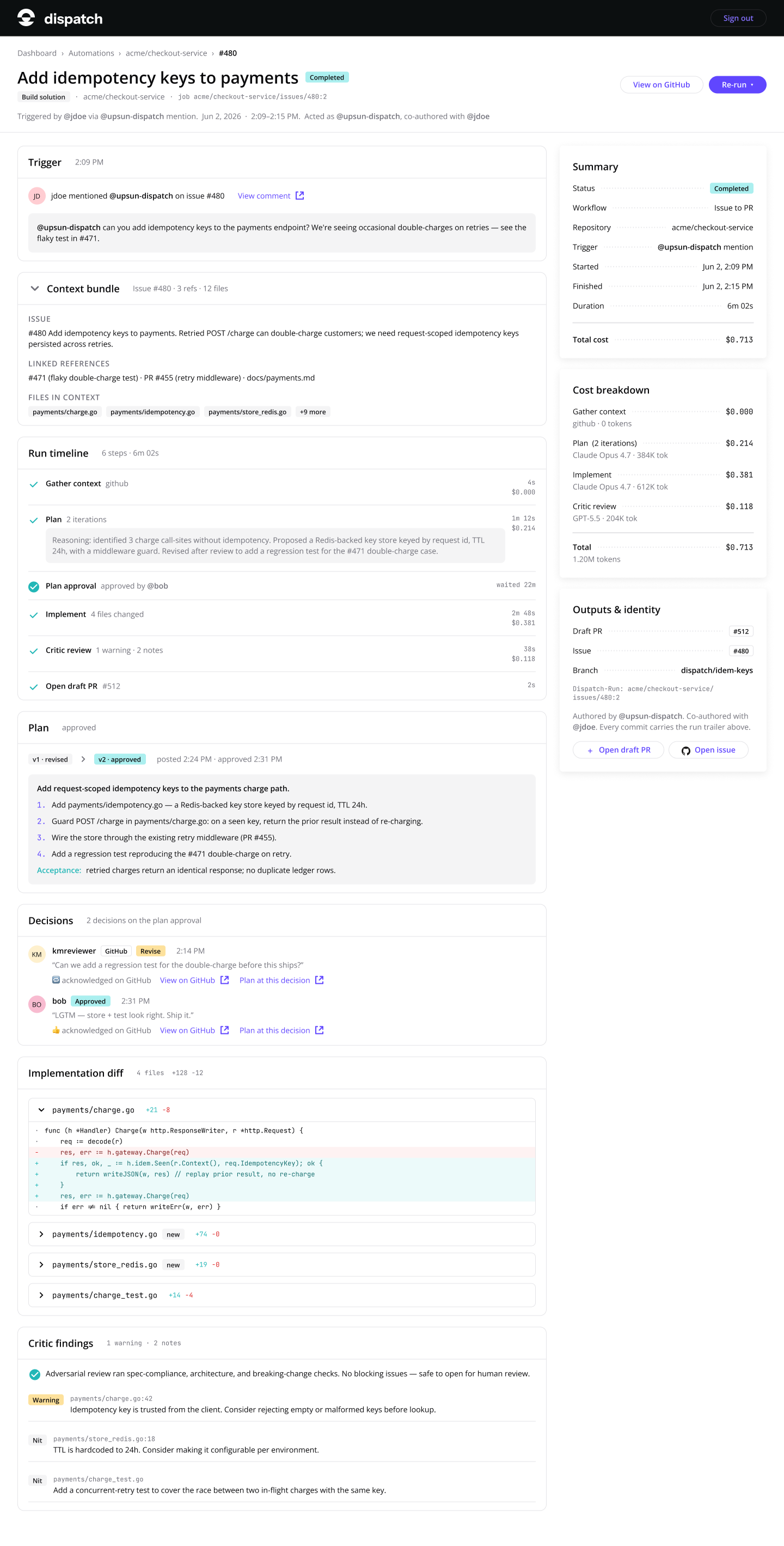
Task: Click the arrow between v1 and v2 plan versions
Action: tap(83, 759)
